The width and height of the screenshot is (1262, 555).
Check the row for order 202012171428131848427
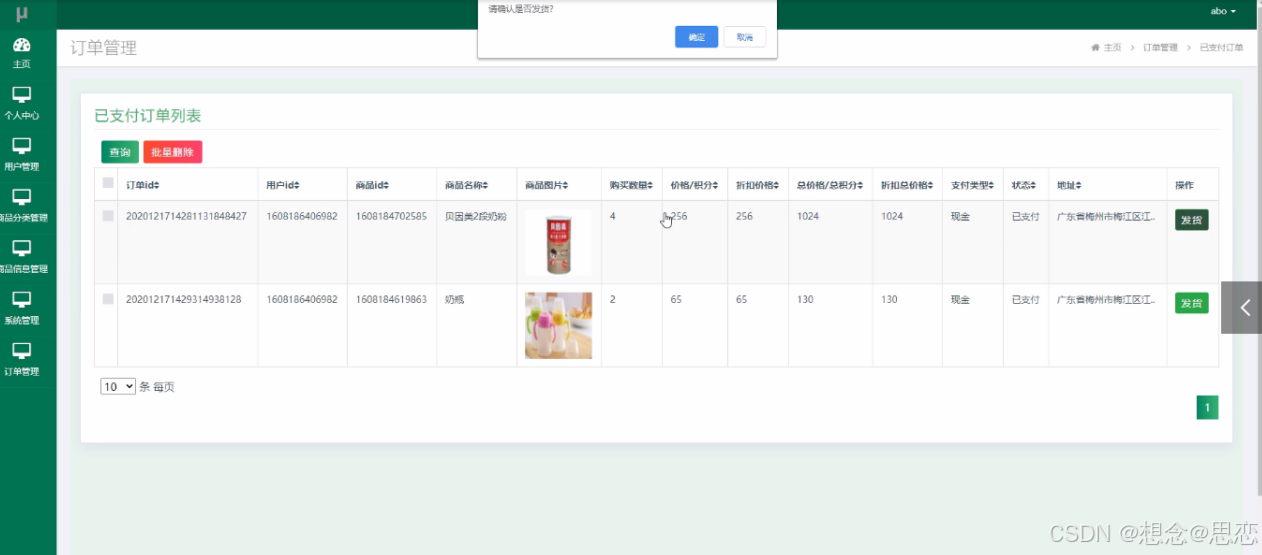point(108,216)
